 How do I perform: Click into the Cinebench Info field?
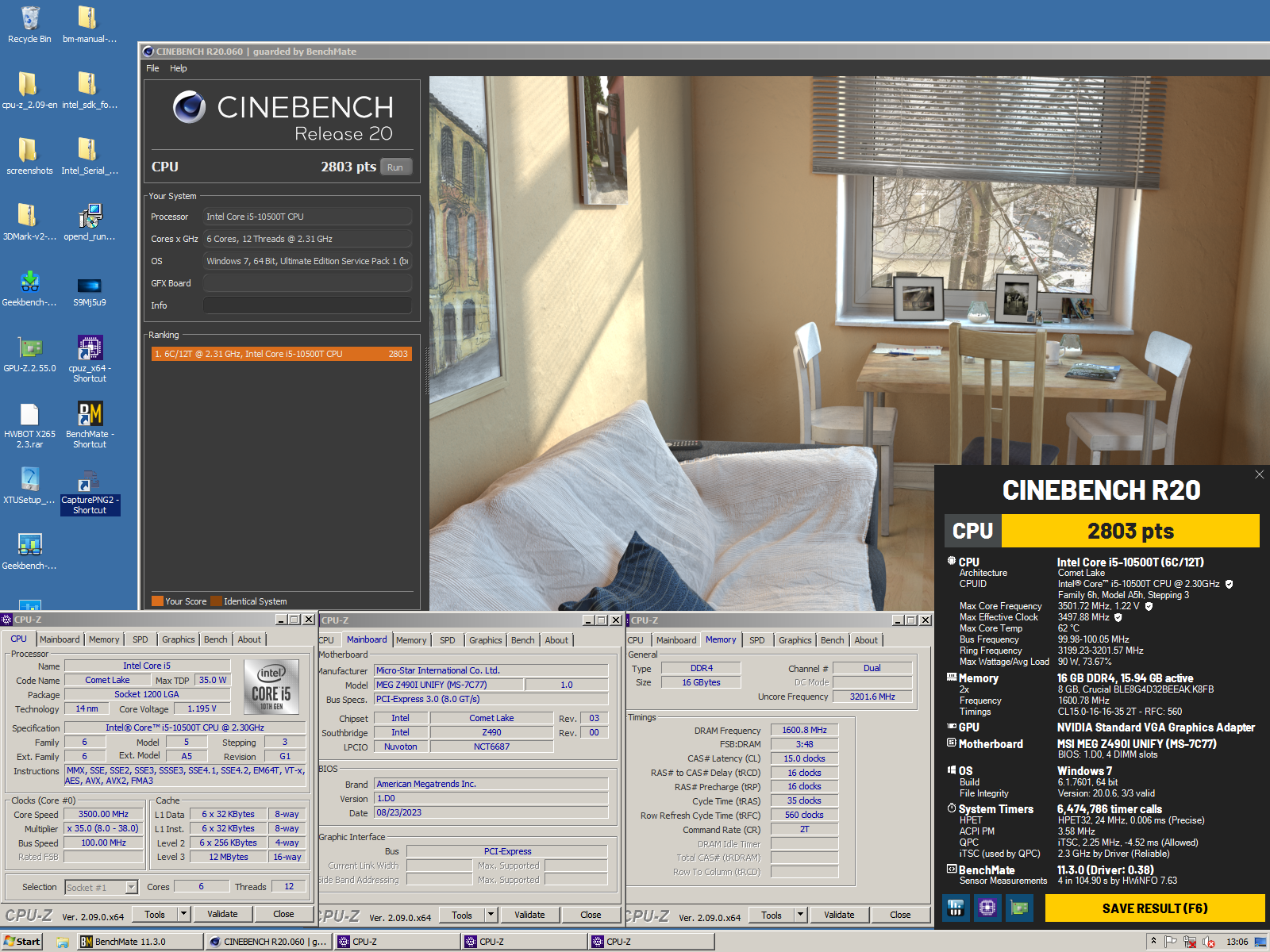[x=308, y=305]
